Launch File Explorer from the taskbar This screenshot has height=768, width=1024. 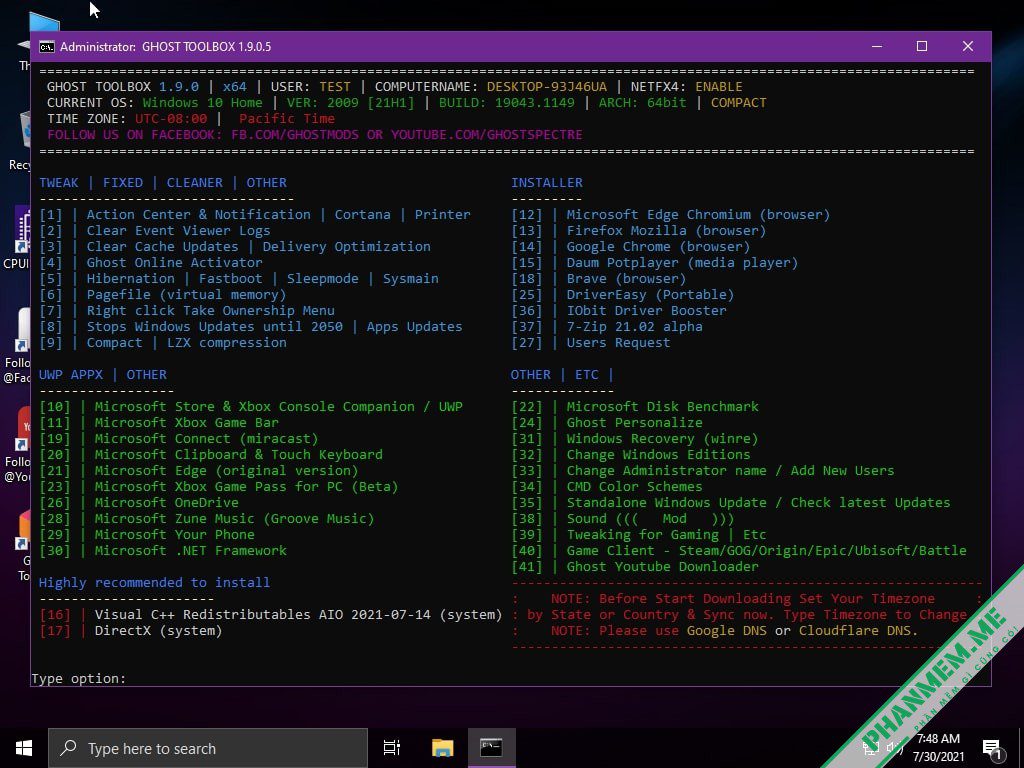pos(442,748)
